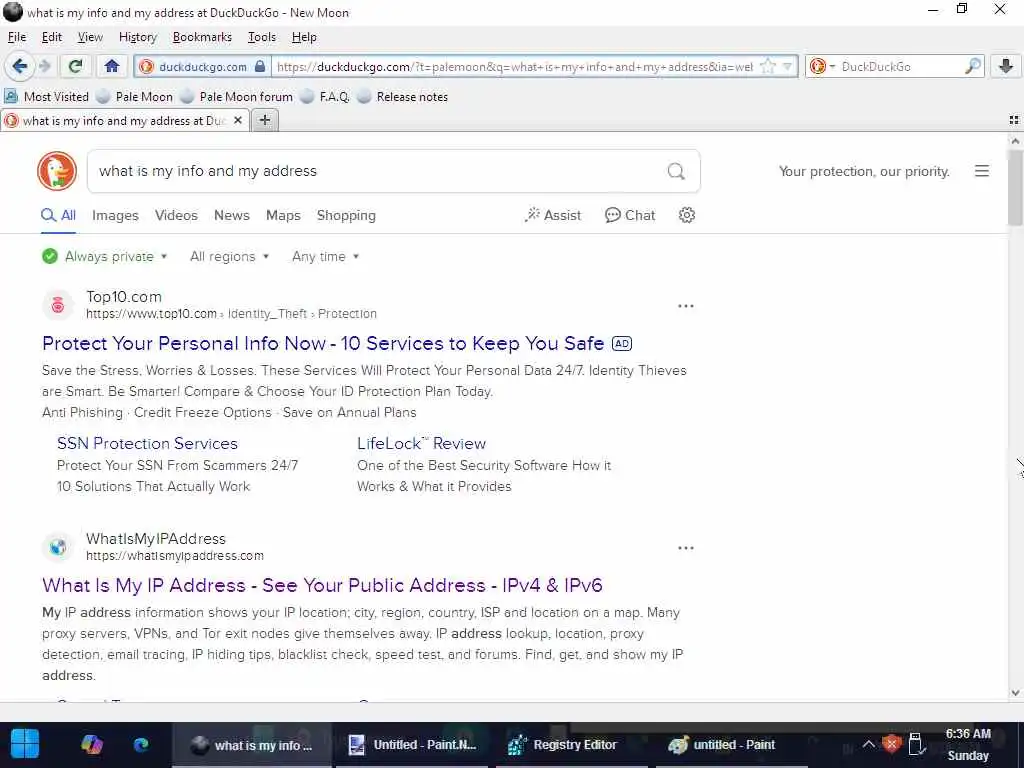Go forward using the forward arrow button

click(44, 66)
